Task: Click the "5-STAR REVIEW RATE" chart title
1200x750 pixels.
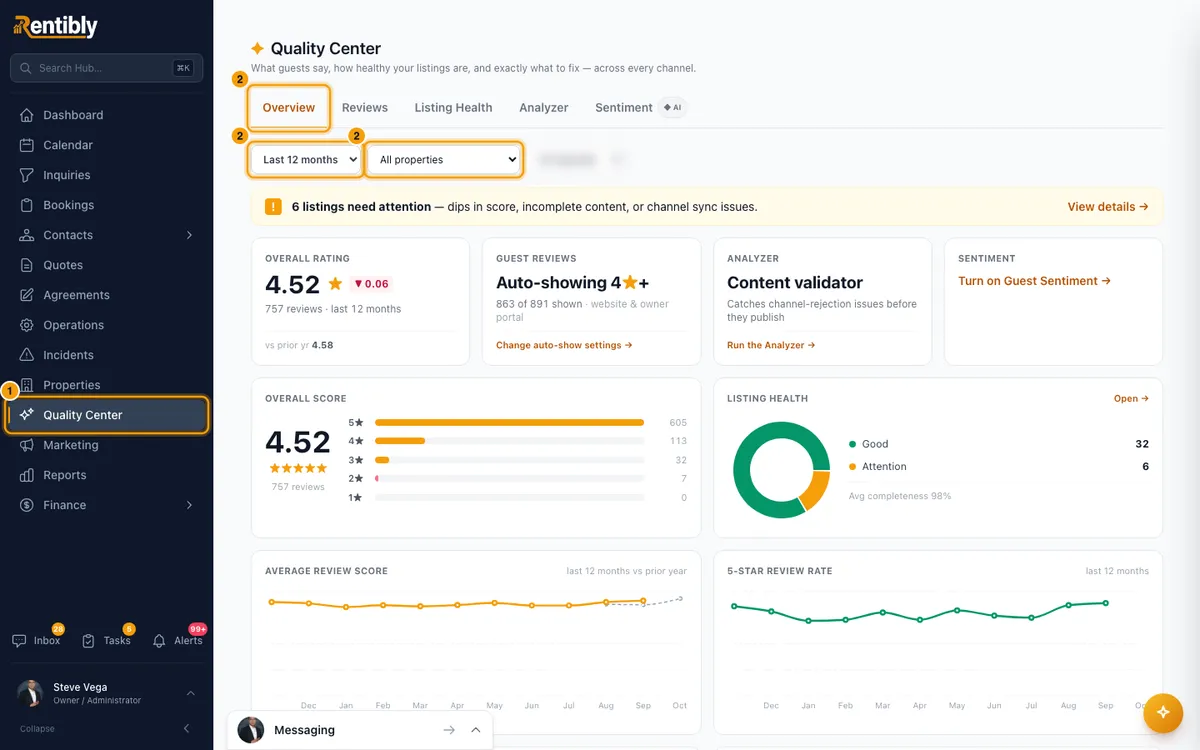Action: pyautogui.click(x=780, y=571)
